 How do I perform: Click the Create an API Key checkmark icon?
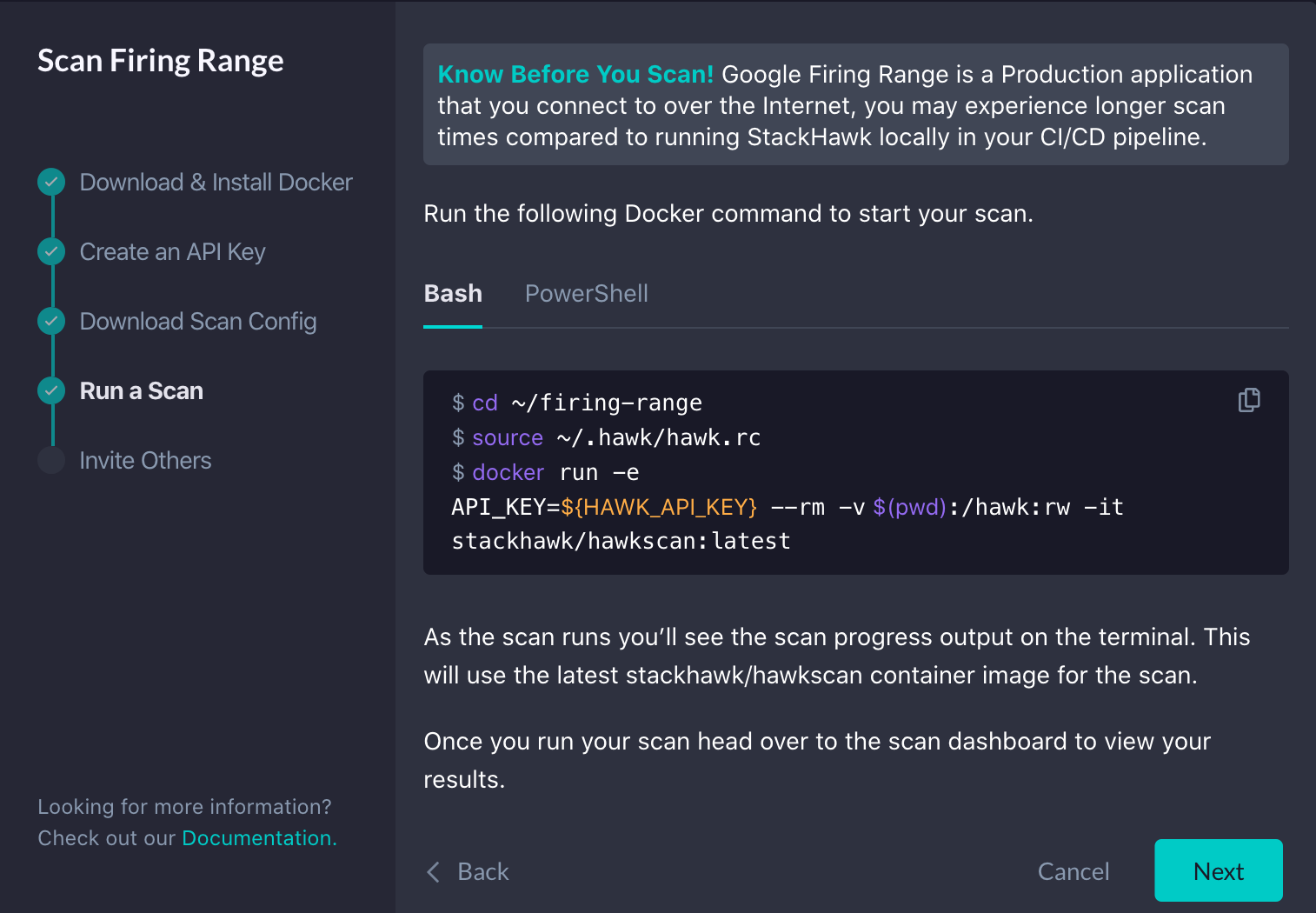coord(51,251)
